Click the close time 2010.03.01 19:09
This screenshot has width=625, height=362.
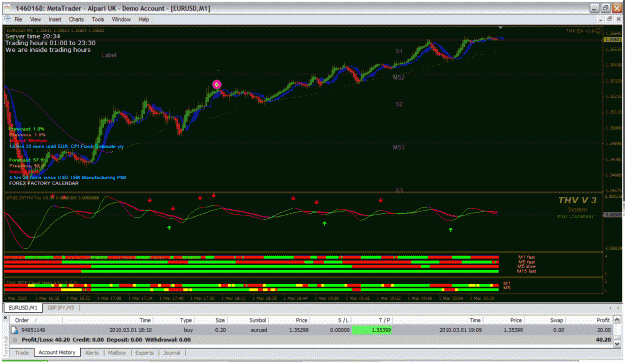point(460,330)
